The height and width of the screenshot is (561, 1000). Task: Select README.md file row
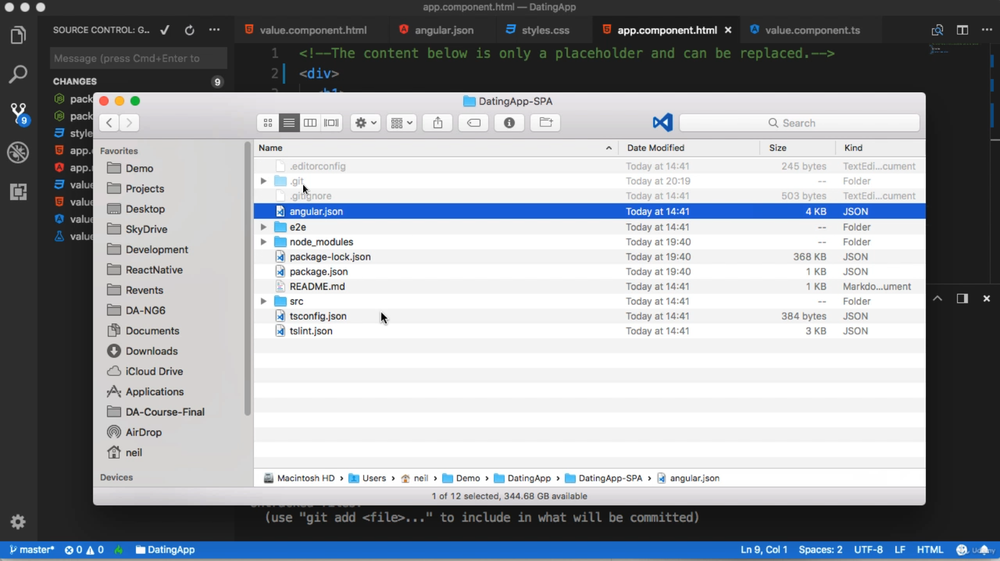[x=589, y=286]
